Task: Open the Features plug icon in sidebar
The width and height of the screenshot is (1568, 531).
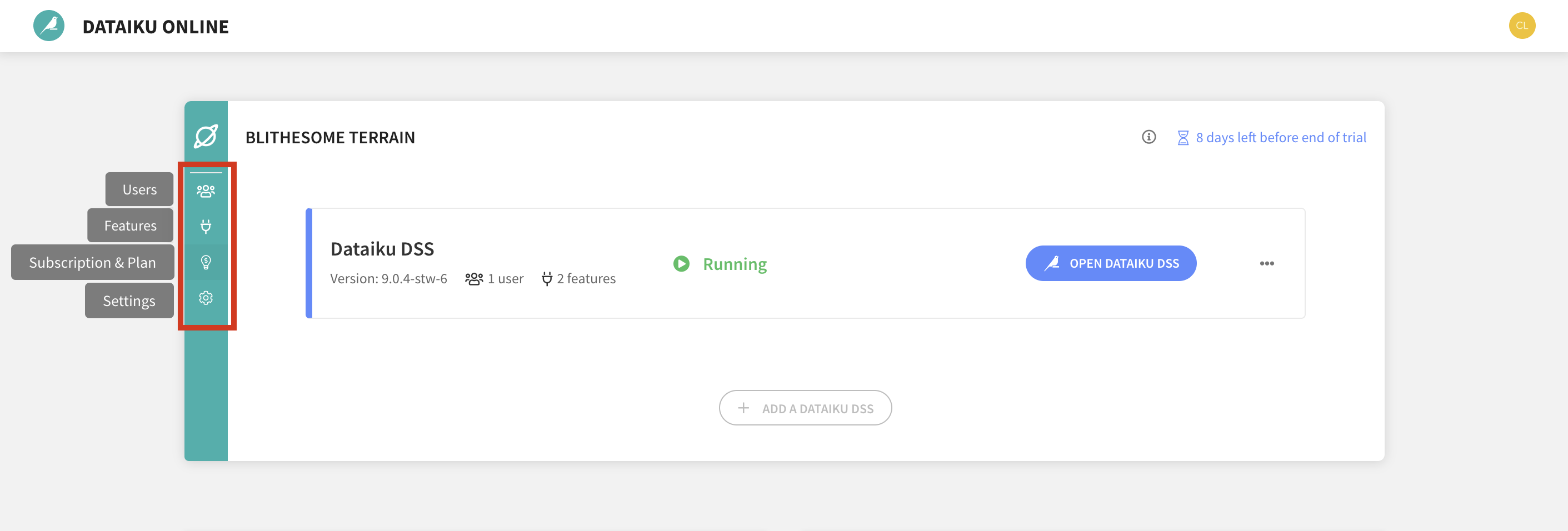Action: coord(206,226)
